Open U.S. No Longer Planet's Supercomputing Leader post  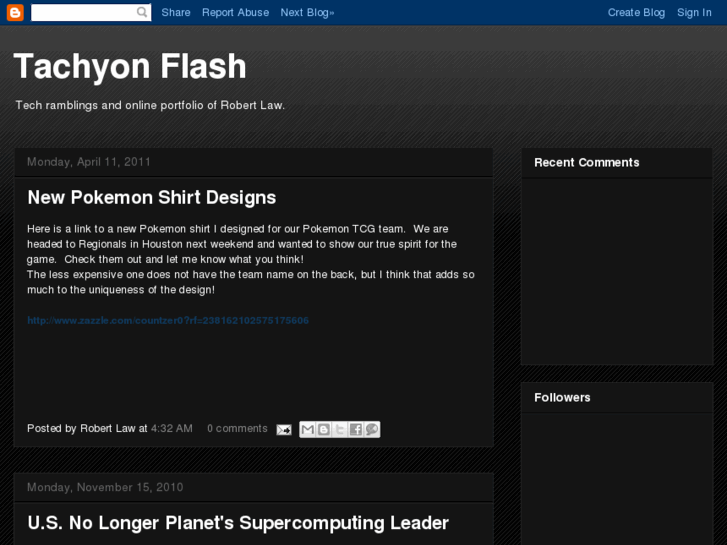(238, 523)
